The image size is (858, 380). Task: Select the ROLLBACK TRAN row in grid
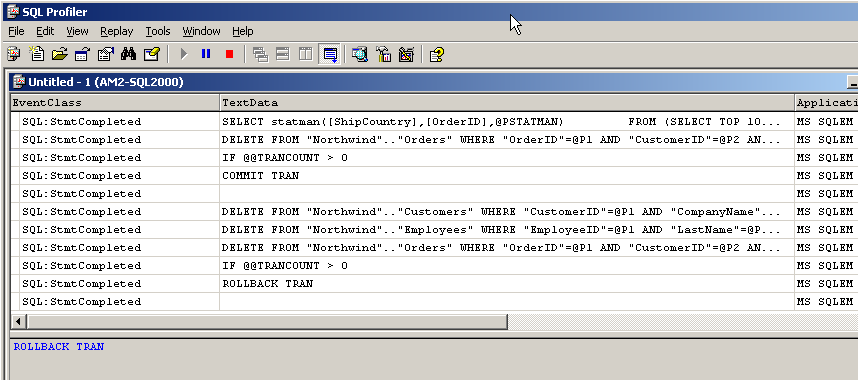[434, 284]
